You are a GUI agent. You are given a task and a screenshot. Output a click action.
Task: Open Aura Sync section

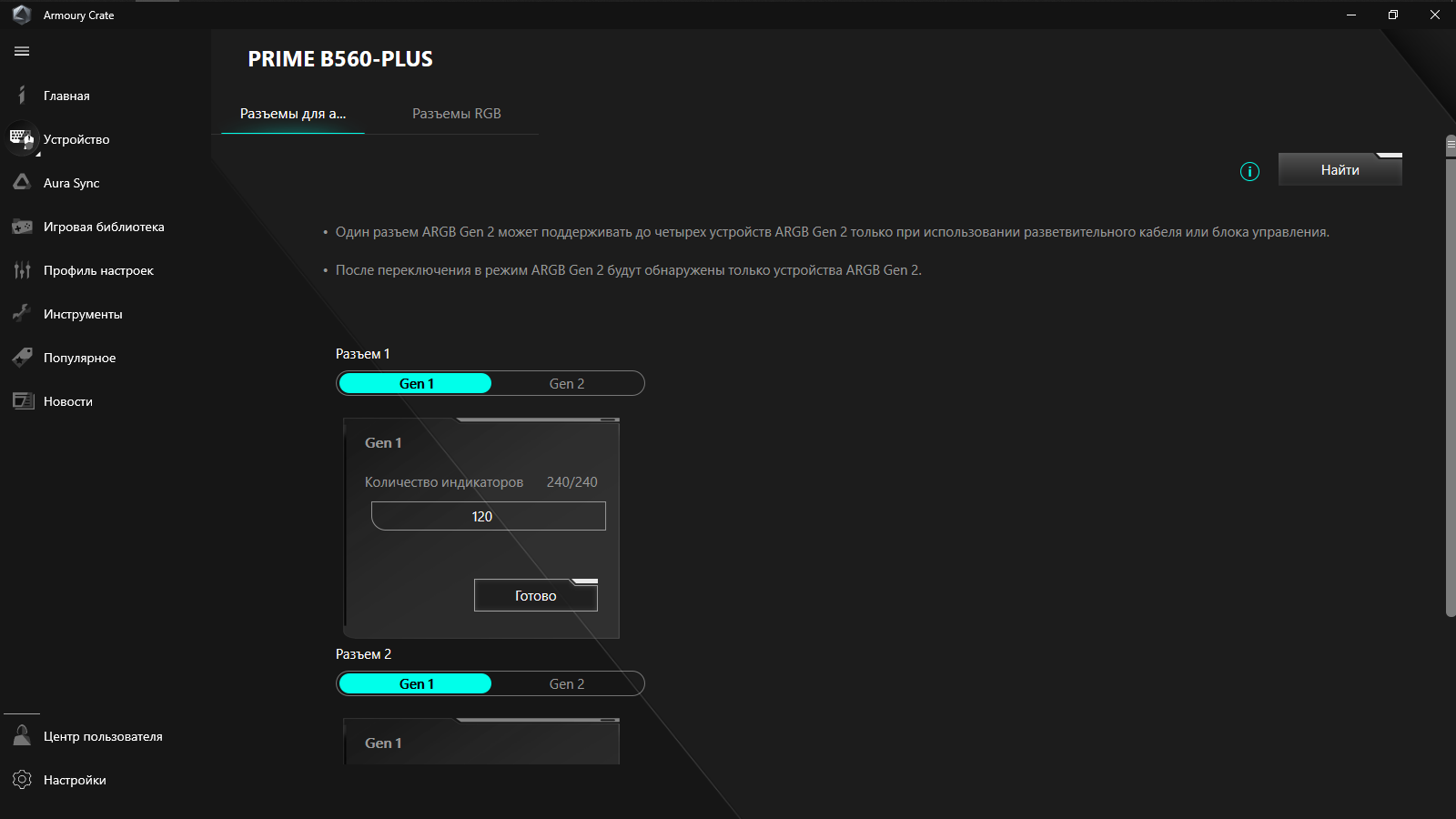[72, 183]
